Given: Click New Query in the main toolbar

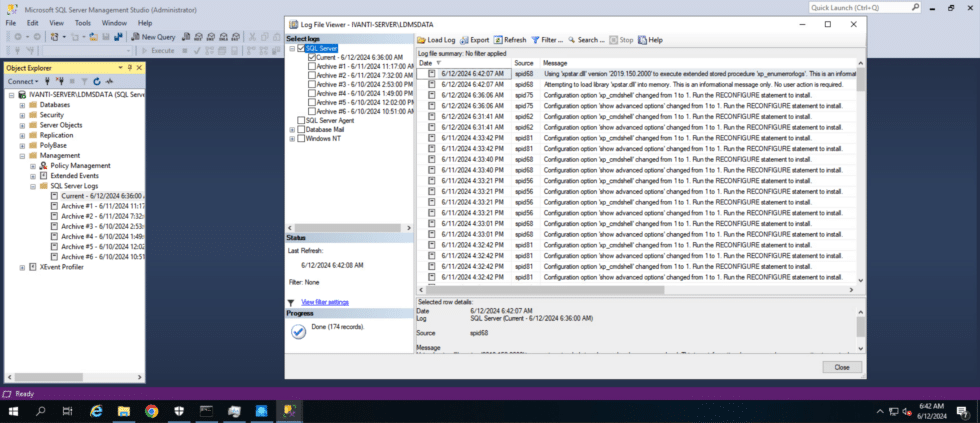Looking at the screenshot, I should (x=154, y=36).
